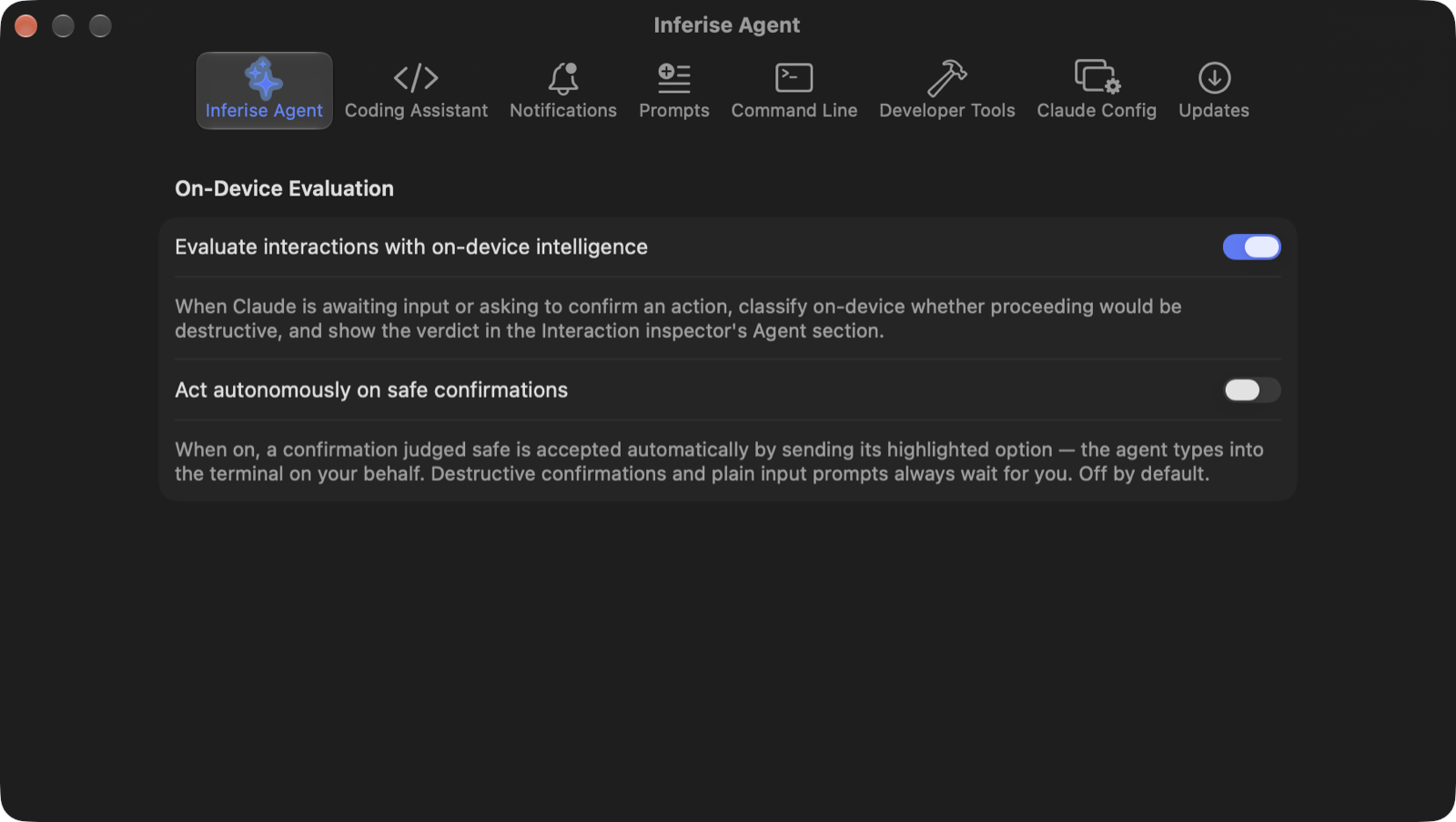The width and height of the screenshot is (1456, 822).
Task: Switch to the Claude Config tab label
Action: click(x=1097, y=110)
